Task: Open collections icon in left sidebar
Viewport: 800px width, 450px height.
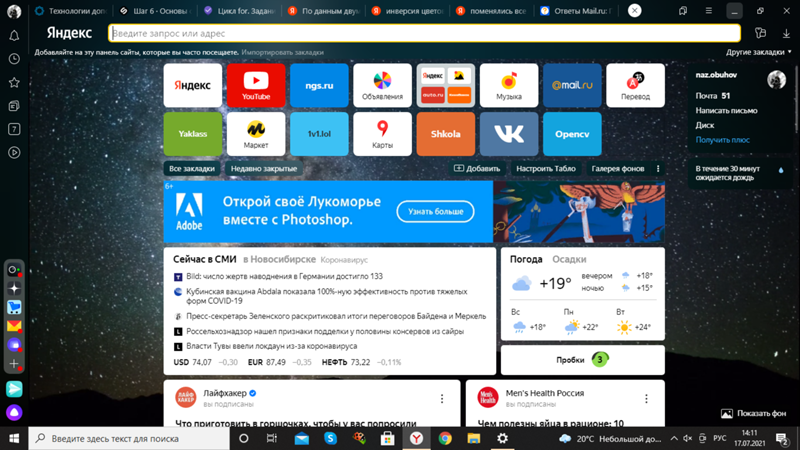Action: point(14,106)
